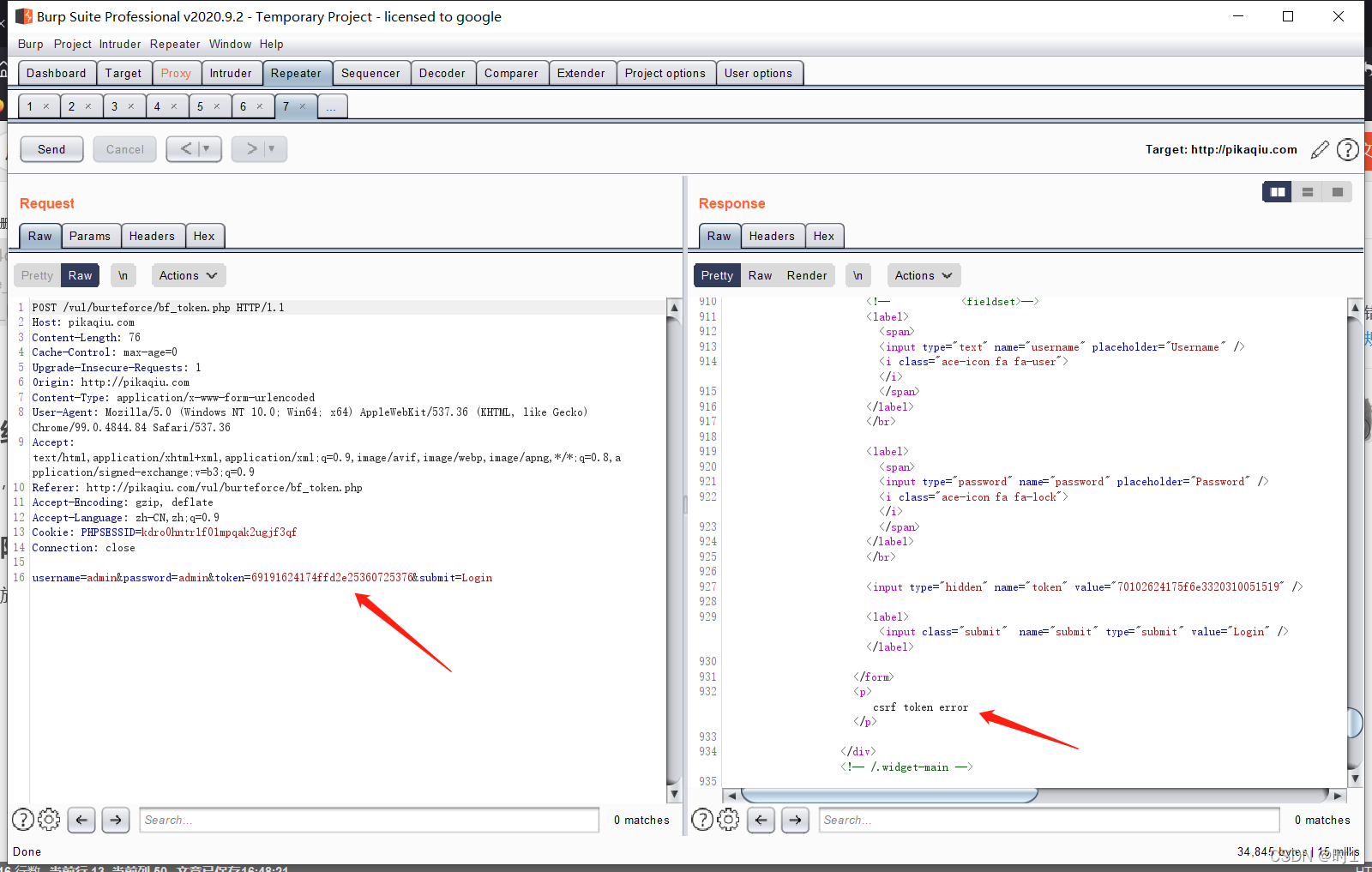Open the Intruder menu
Image resolution: width=1372 pixels, height=872 pixels.
(x=120, y=44)
